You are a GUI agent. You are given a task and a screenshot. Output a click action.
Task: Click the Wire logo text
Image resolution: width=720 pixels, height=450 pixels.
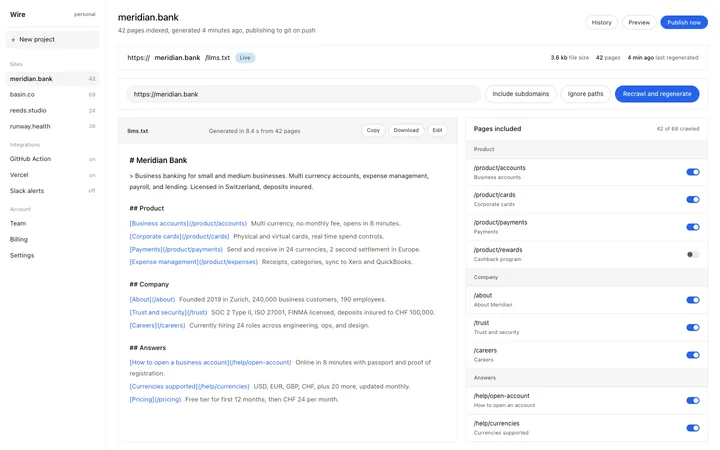click(x=17, y=15)
